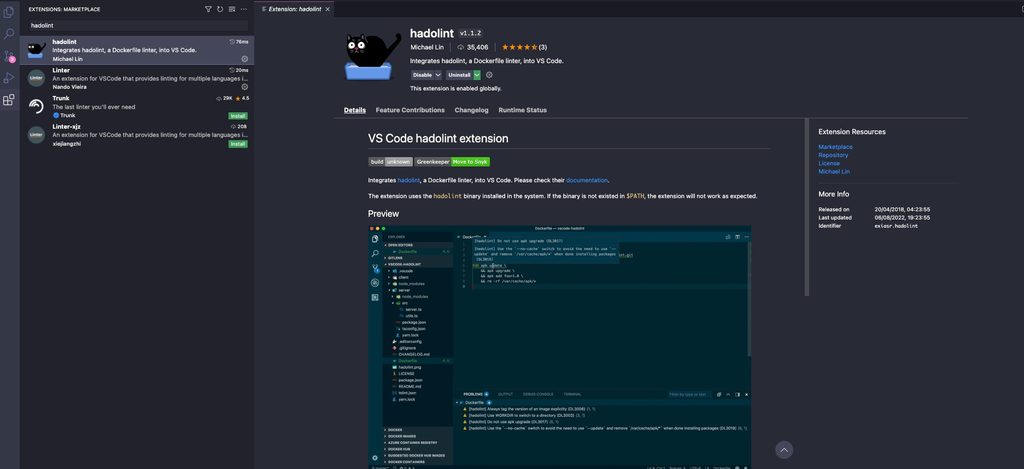Open Michael Lin link under Extension Resources
1024x469 pixels.
point(834,172)
